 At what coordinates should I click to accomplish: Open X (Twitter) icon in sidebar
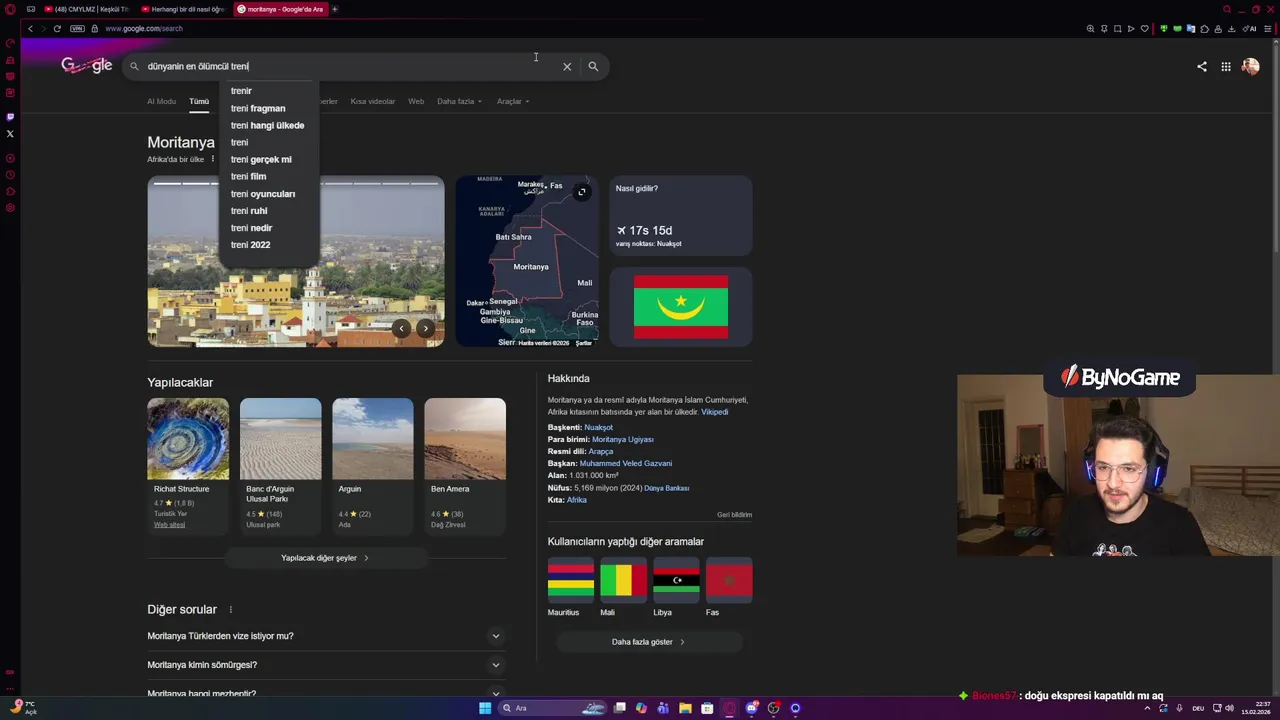[10, 133]
